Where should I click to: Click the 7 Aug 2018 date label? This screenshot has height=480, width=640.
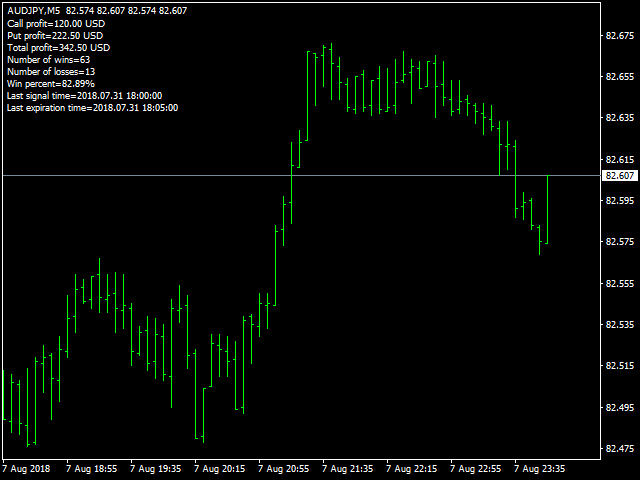[x=26, y=469]
